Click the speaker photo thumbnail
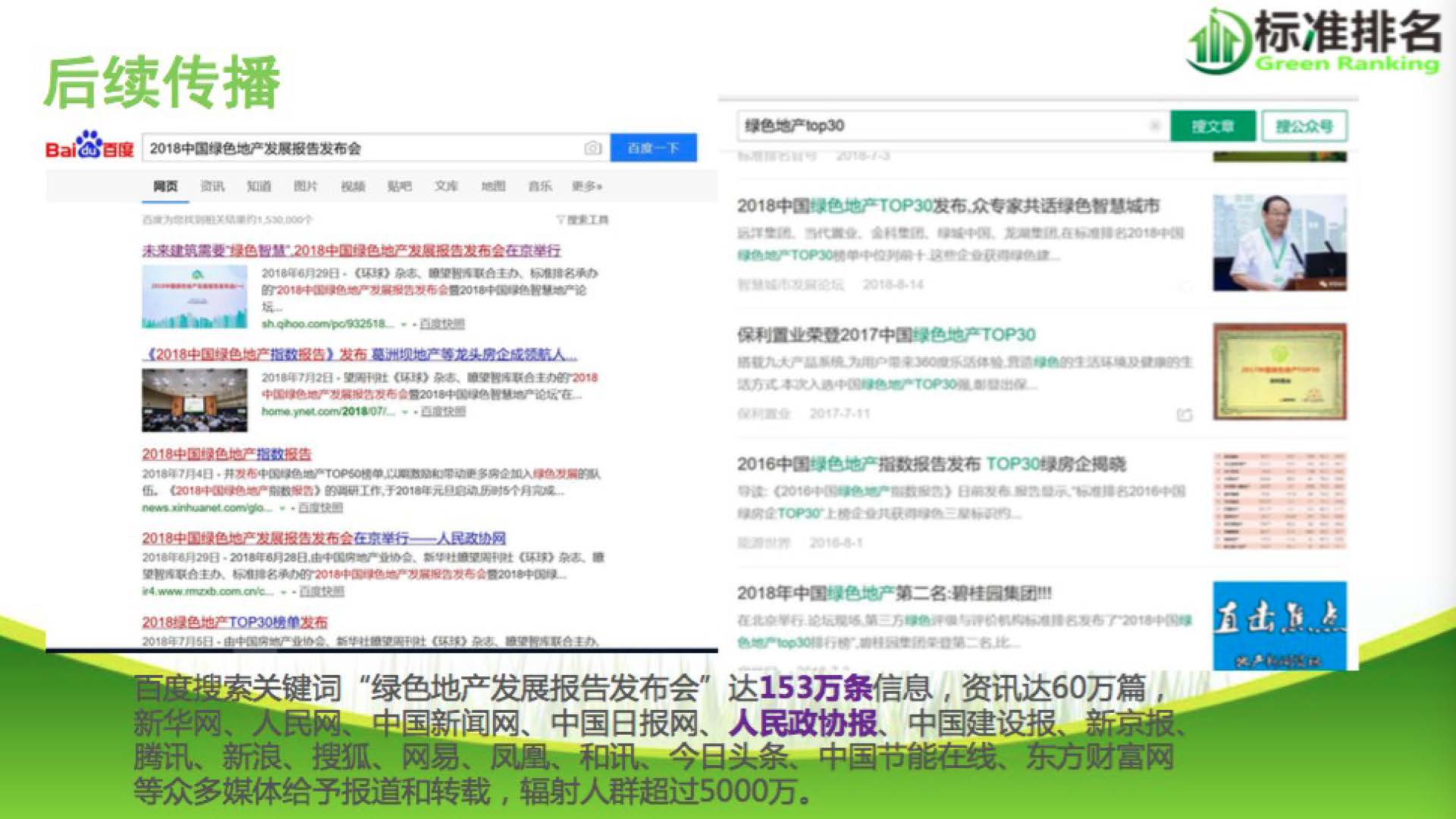 pyautogui.click(x=1279, y=243)
